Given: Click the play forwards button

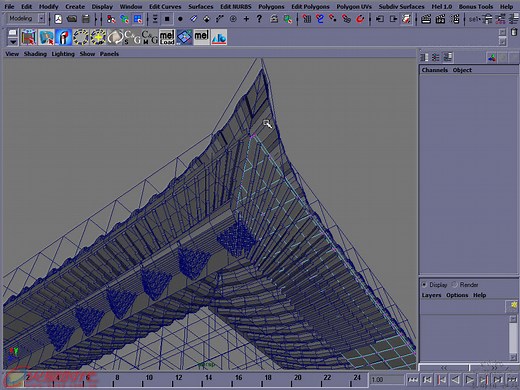Looking at the screenshot, I should pos(469,379).
